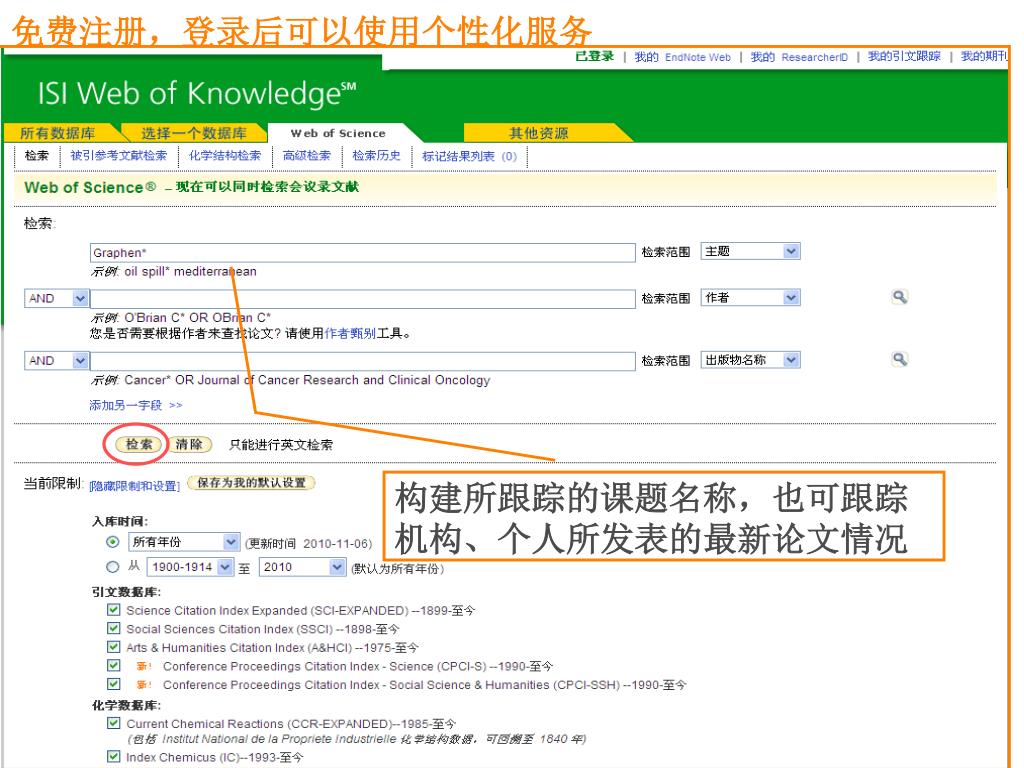
Task: Switch to the 所有数据库 tab
Action: tap(57, 133)
